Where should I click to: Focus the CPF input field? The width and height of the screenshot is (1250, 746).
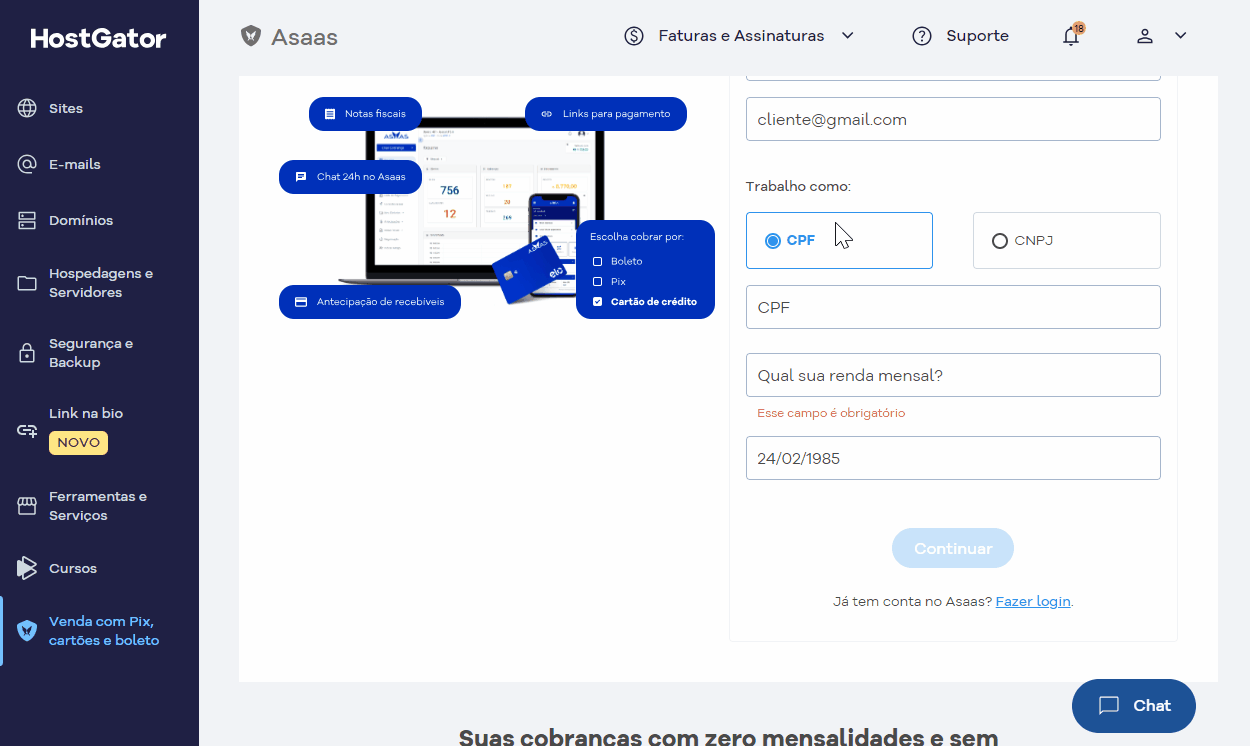point(953,307)
